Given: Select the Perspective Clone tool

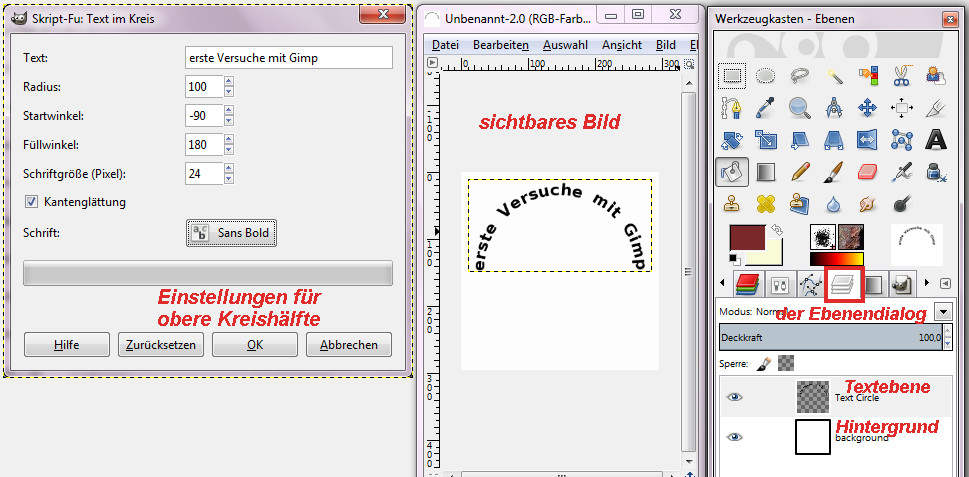Looking at the screenshot, I should click(800, 203).
